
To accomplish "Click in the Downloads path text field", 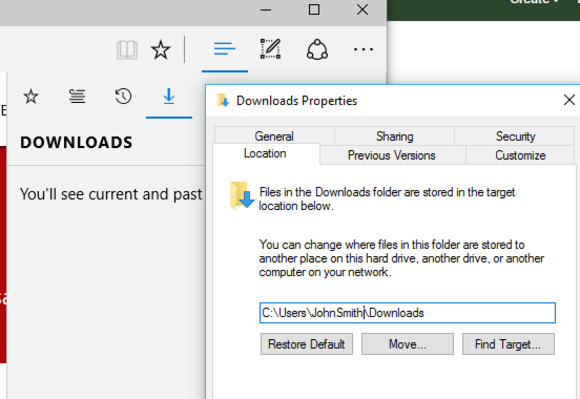I will pos(407,313).
